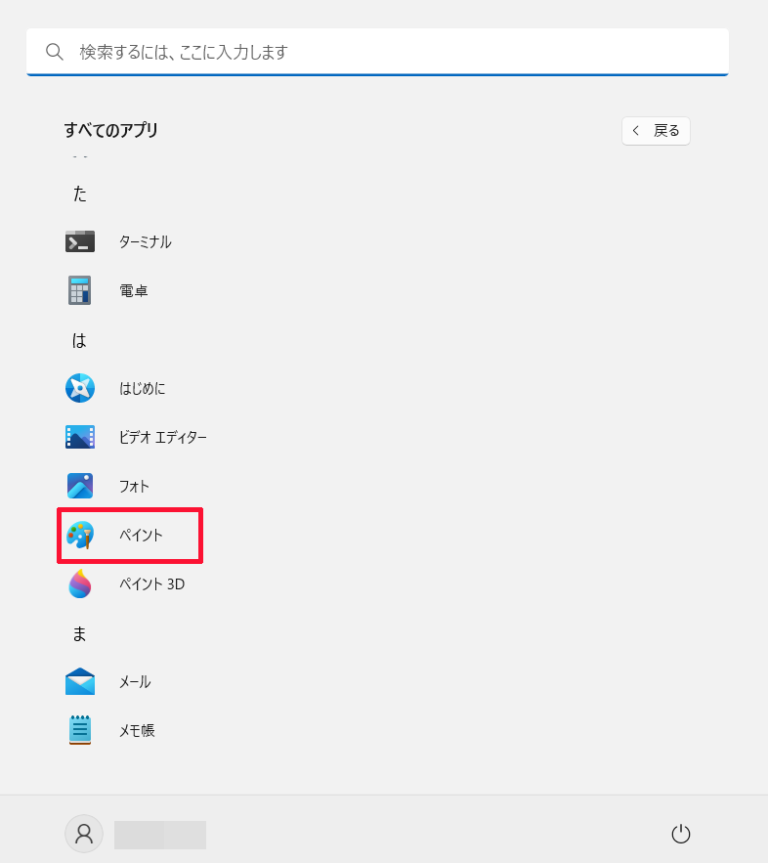Click the メール envelope icon
The width and height of the screenshot is (768, 863).
pyautogui.click(x=80, y=681)
